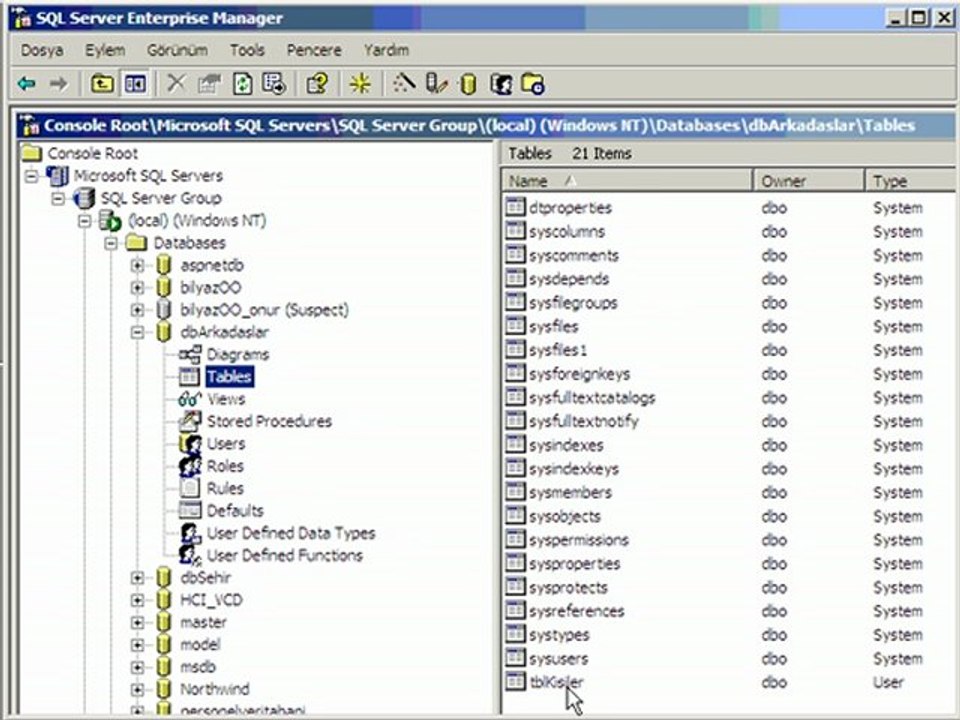Screen dimensions: 960x720
Task: Click the tblKisiler table icon
Action: click(516, 681)
